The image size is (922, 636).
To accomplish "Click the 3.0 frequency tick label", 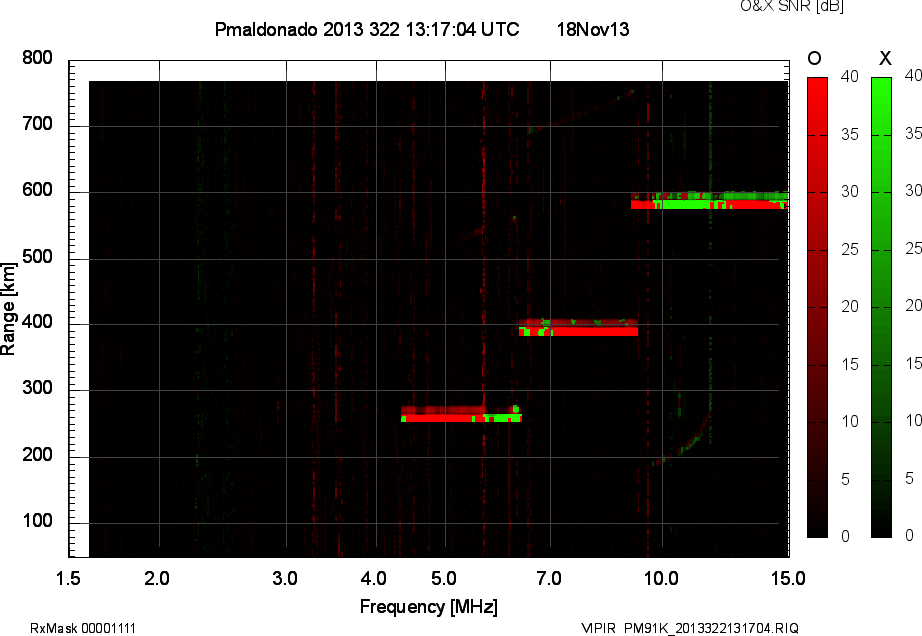I will click(285, 578).
